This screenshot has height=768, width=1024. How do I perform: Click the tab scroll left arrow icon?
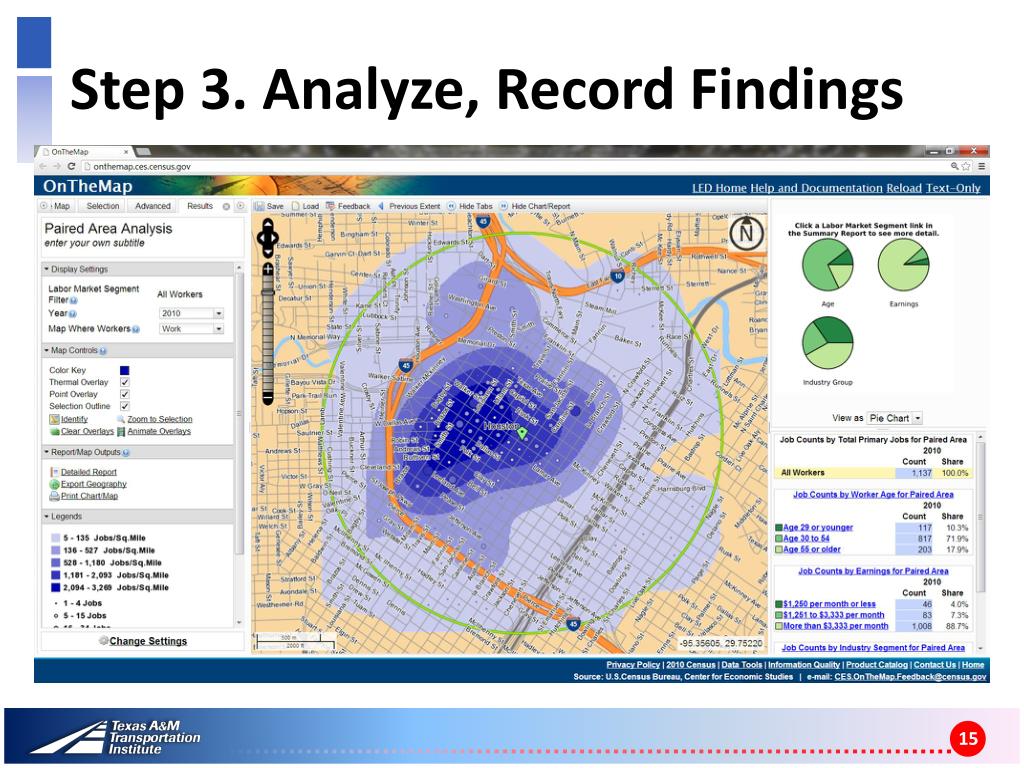tap(44, 206)
